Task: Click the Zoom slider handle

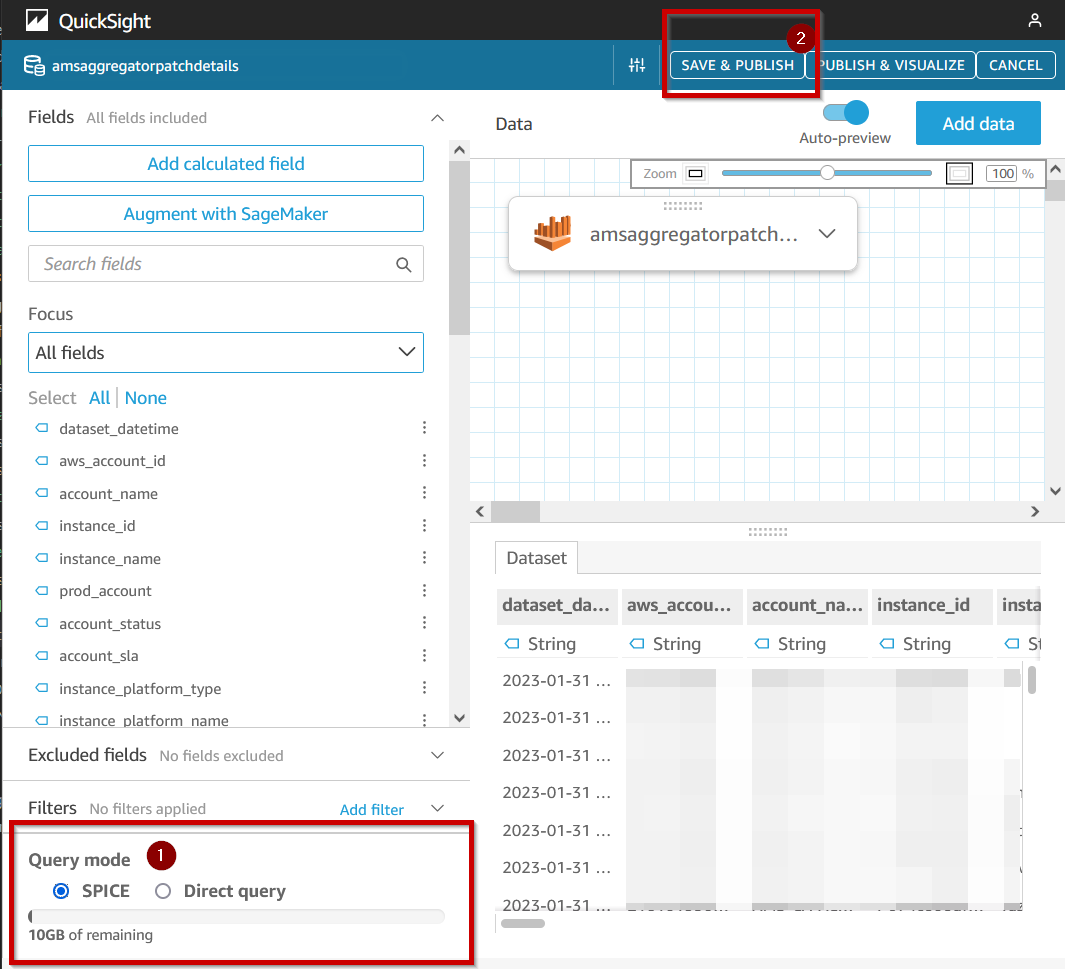Action: (x=827, y=173)
